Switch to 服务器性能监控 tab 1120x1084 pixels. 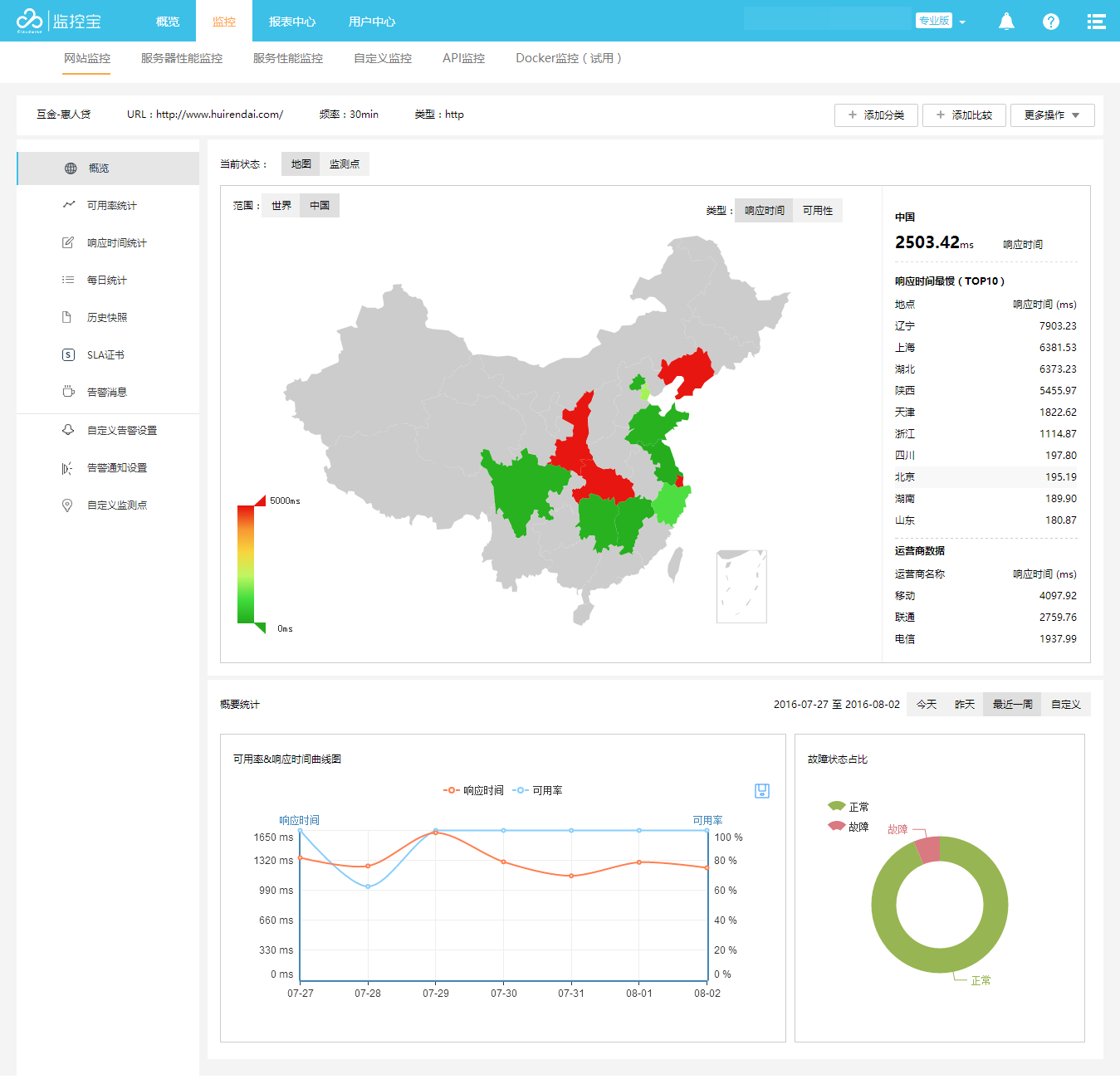coord(182,58)
